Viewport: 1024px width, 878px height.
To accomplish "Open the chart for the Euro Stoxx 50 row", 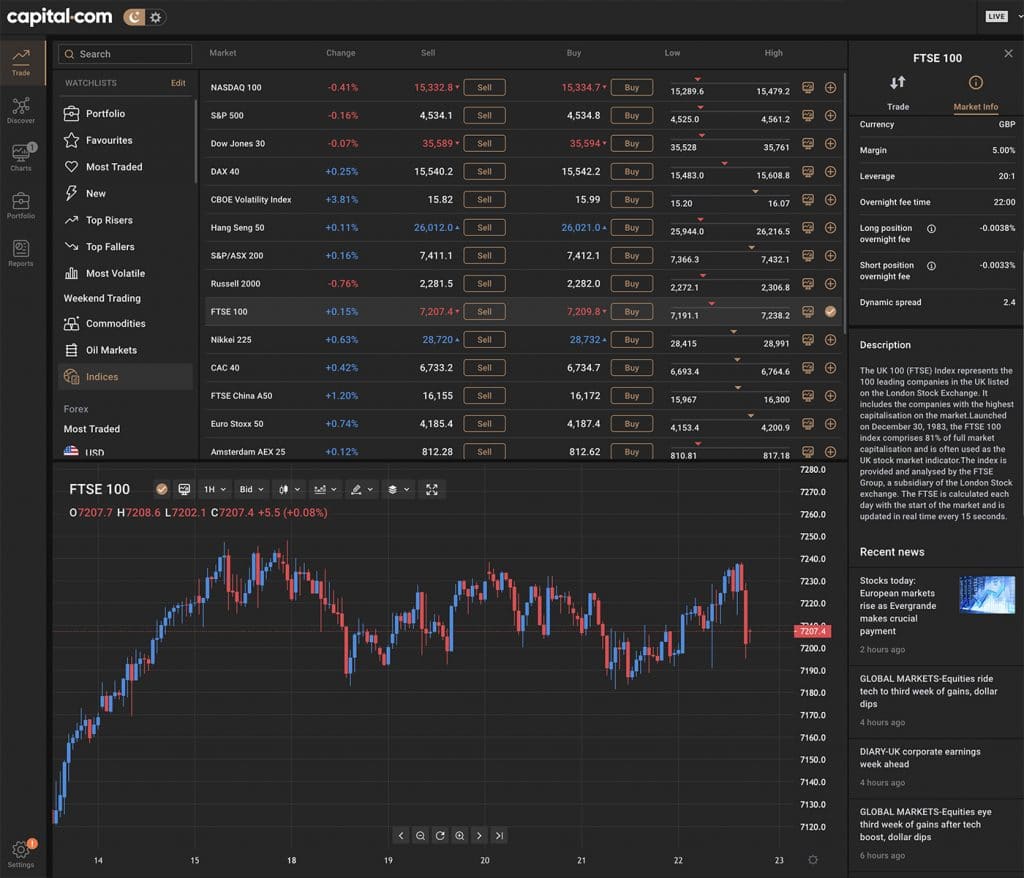I will coord(808,424).
